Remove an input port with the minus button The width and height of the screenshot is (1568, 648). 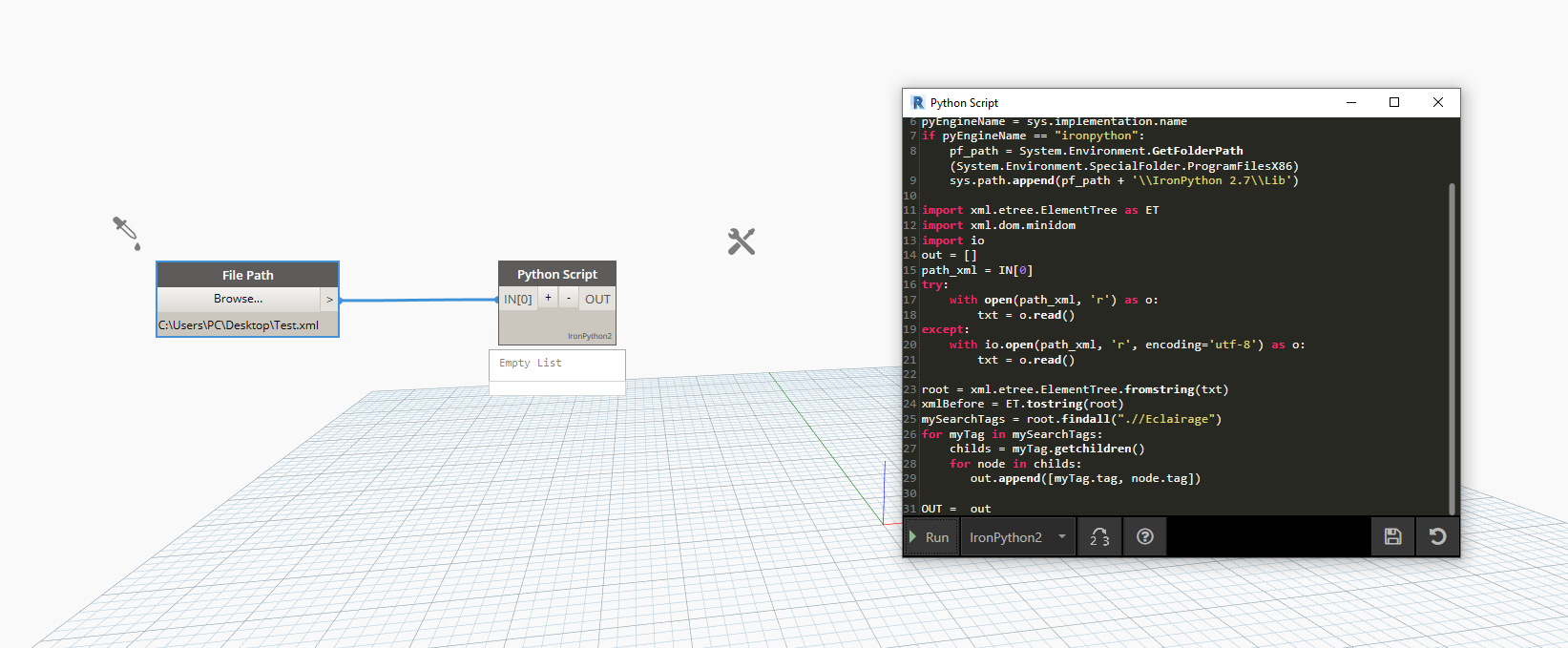569,298
